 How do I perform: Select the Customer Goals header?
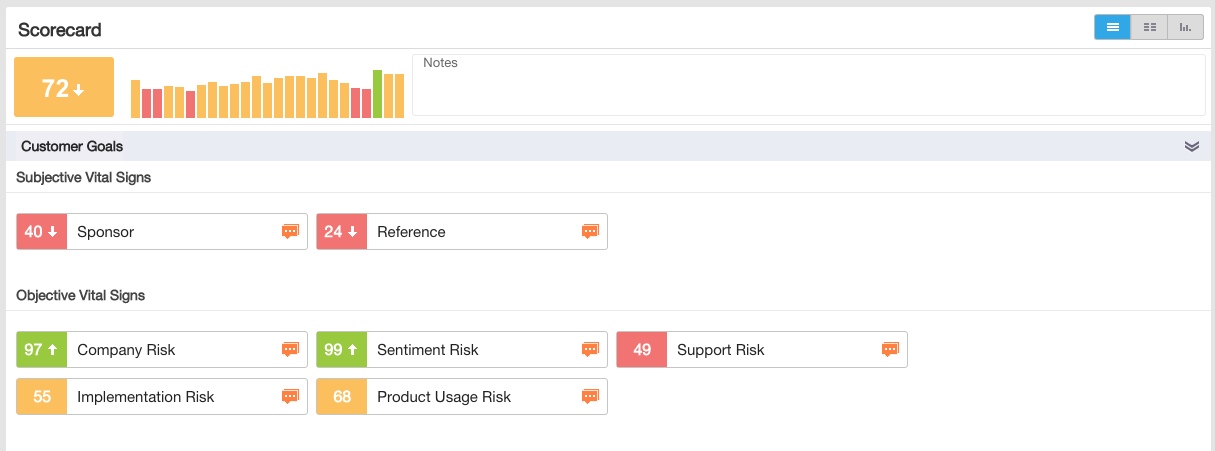pyautogui.click(x=72, y=146)
